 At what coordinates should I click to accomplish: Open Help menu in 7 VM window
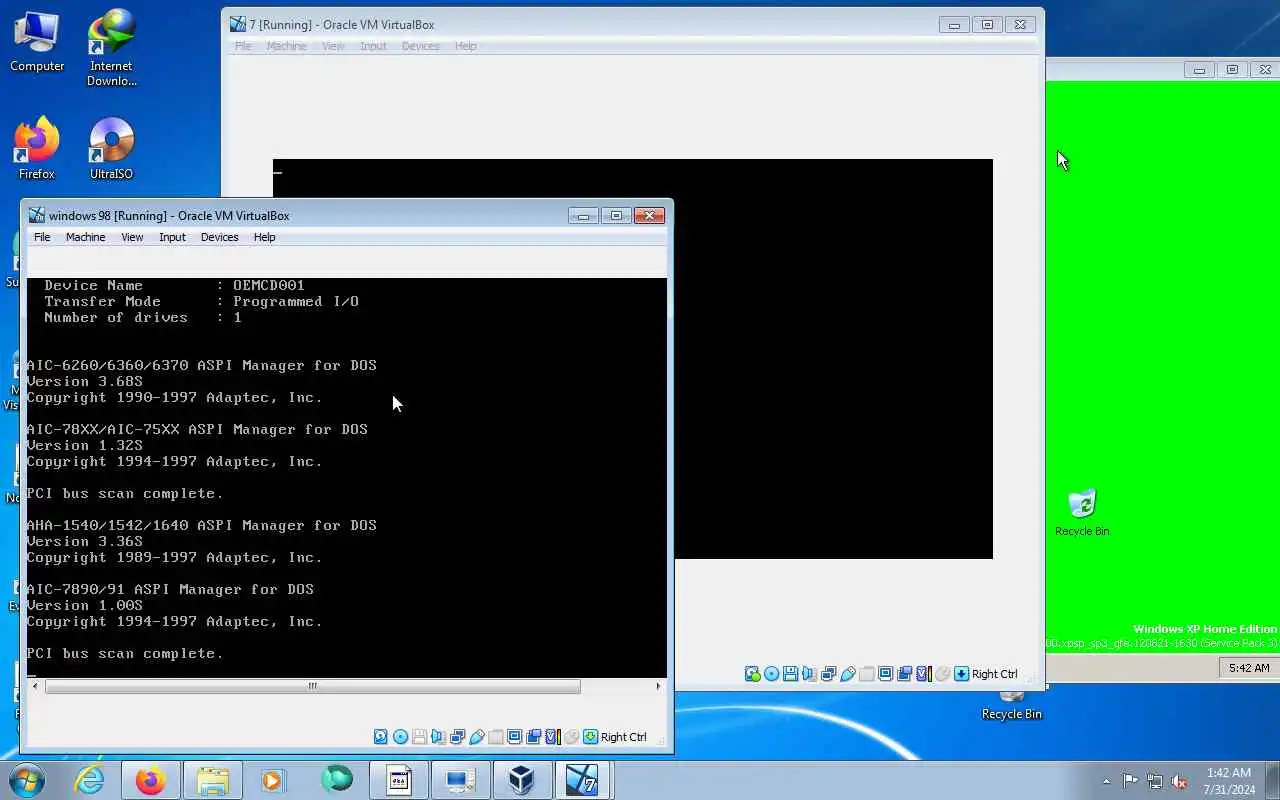(x=465, y=46)
